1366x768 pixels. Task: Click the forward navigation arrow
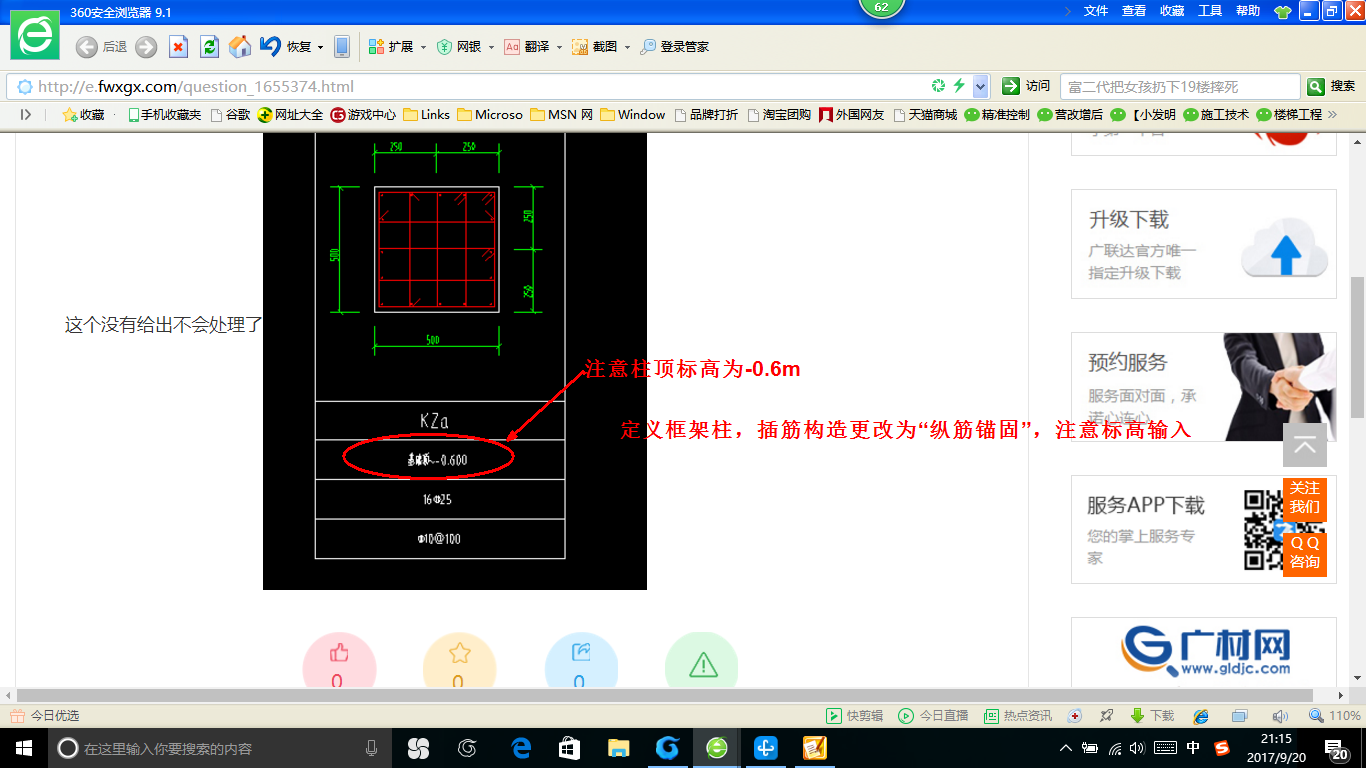[146, 47]
